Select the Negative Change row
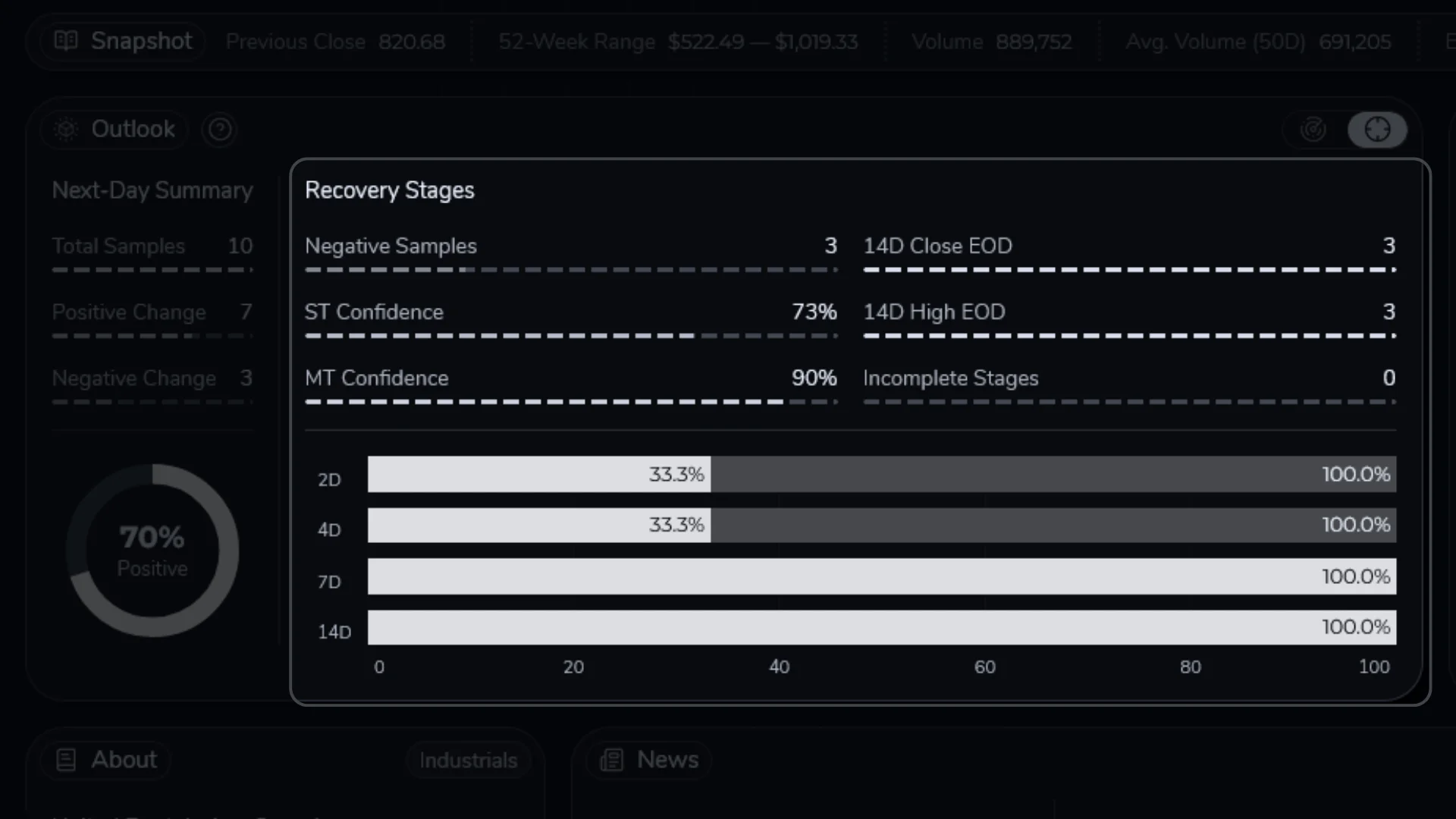The height and width of the screenshot is (819, 1456). point(152,378)
